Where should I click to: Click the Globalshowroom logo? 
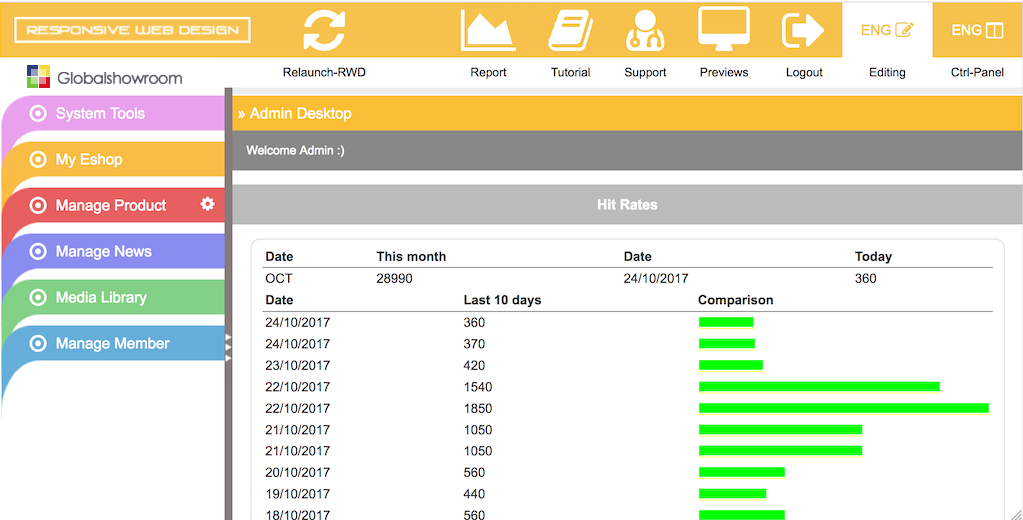point(105,77)
